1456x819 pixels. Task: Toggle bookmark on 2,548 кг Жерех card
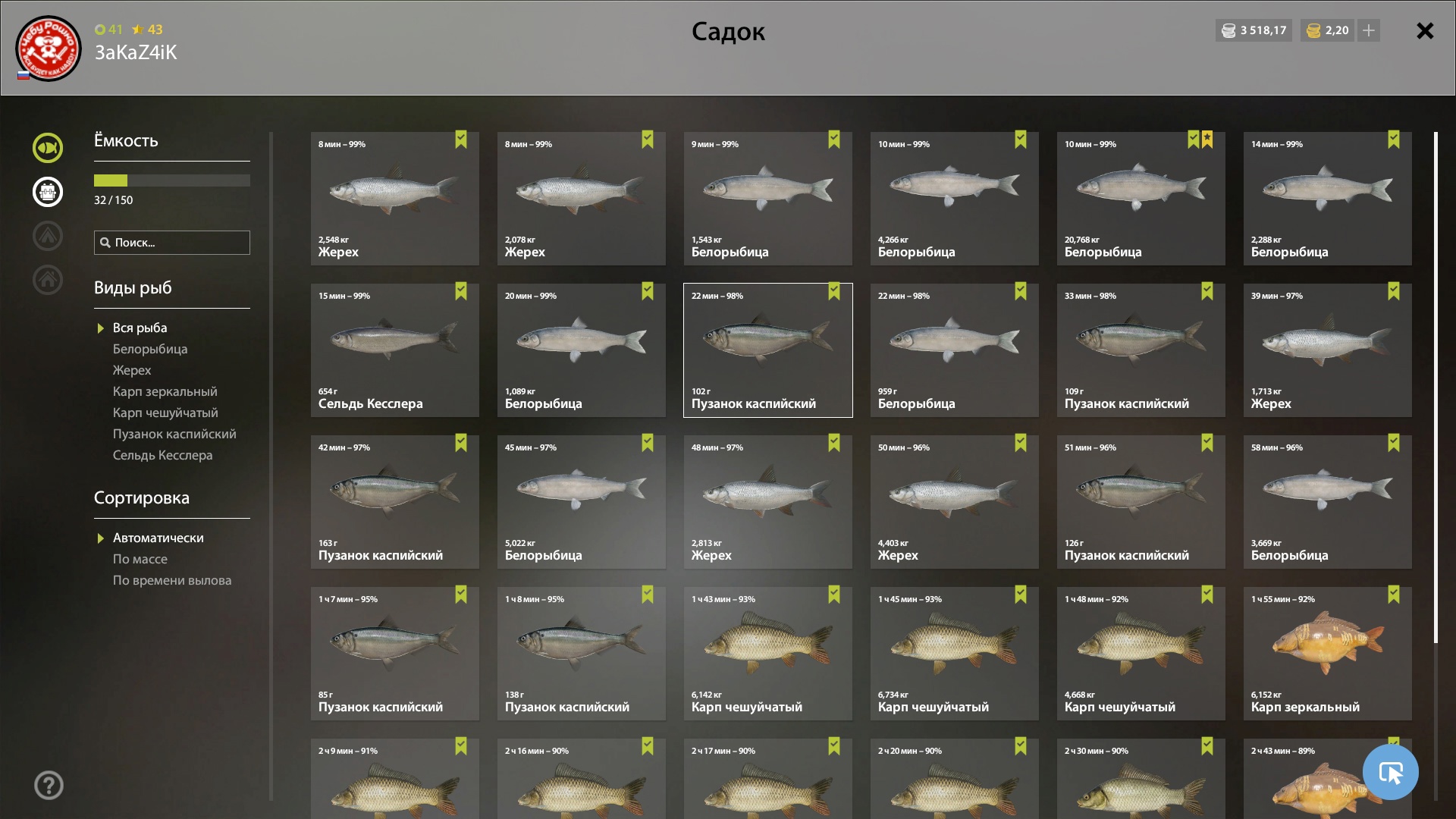[x=461, y=140]
